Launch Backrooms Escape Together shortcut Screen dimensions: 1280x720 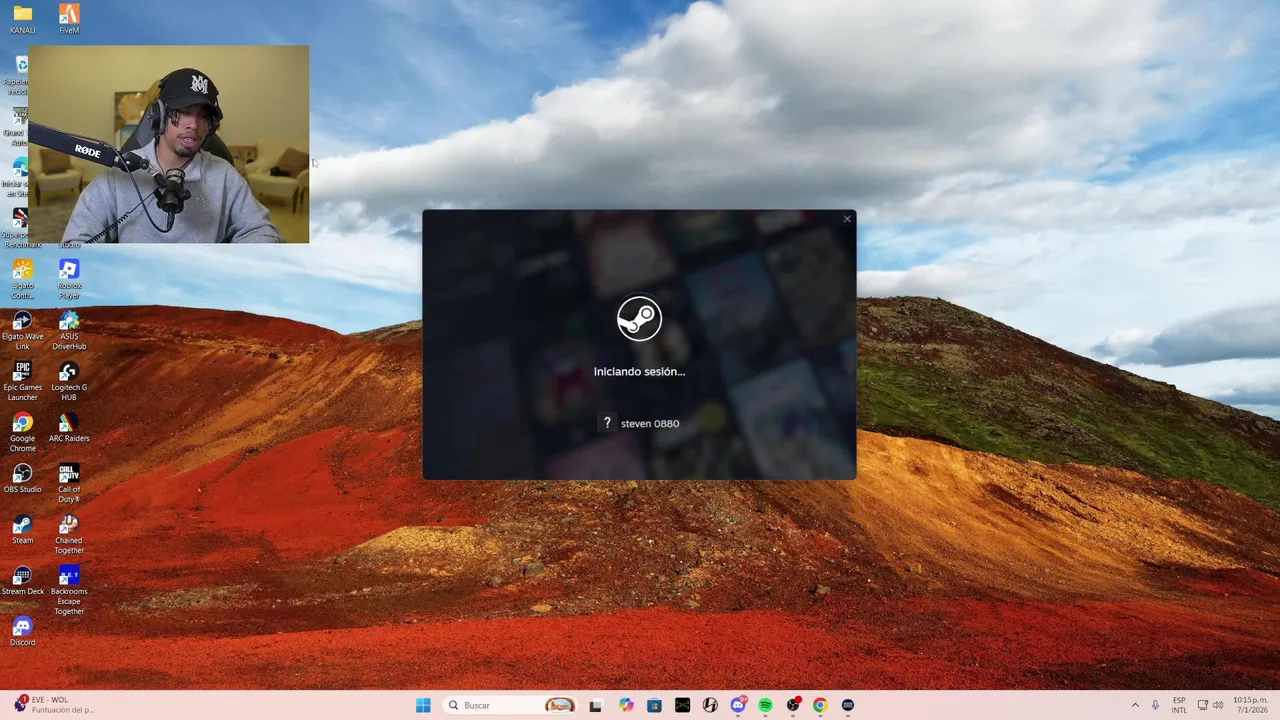tap(69, 590)
